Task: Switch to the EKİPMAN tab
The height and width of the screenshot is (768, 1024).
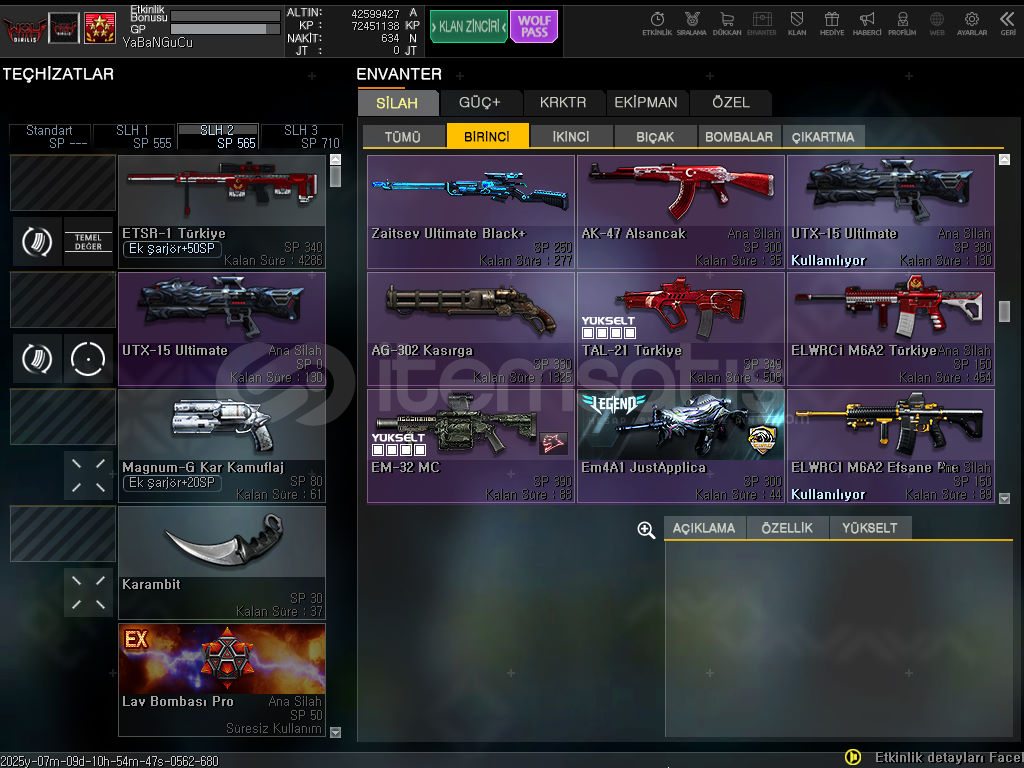Action: pos(646,103)
